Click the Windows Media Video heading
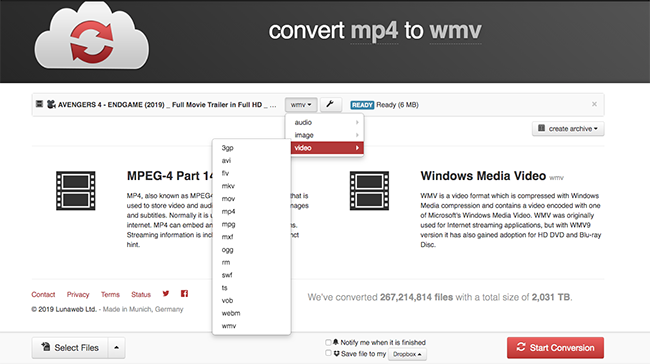 [483, 176]
